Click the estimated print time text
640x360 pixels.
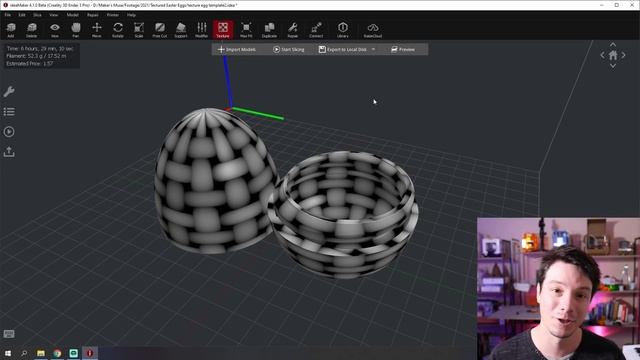coord(40,48)
